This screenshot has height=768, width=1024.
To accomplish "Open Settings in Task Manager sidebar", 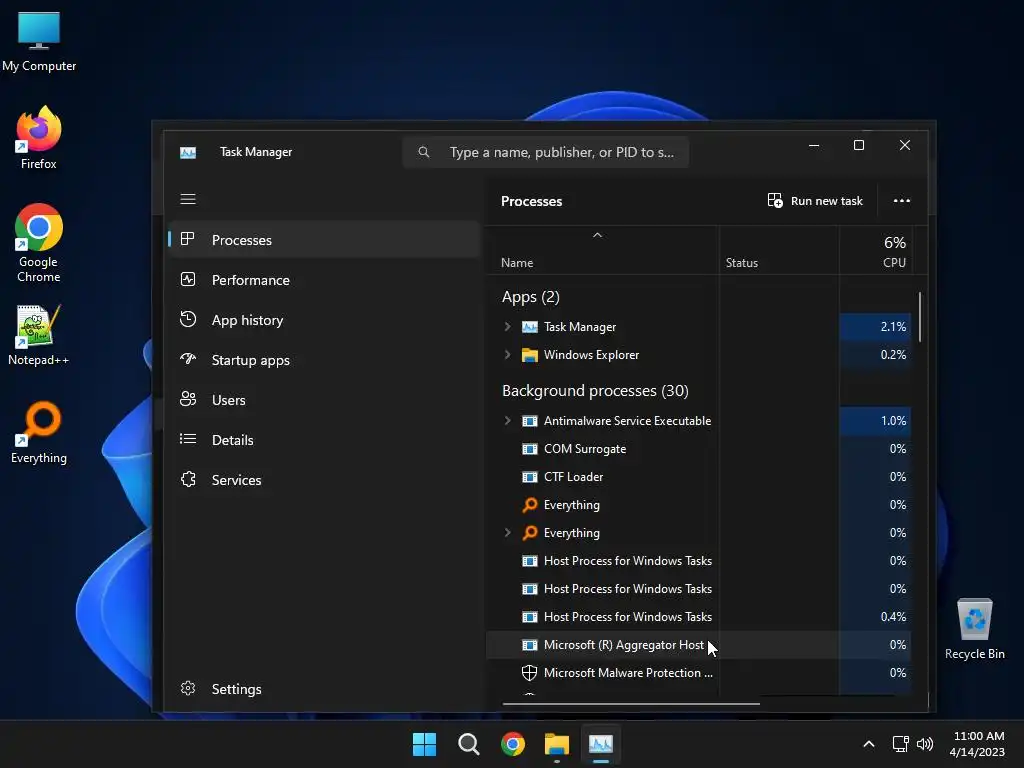I will [325, 689].
